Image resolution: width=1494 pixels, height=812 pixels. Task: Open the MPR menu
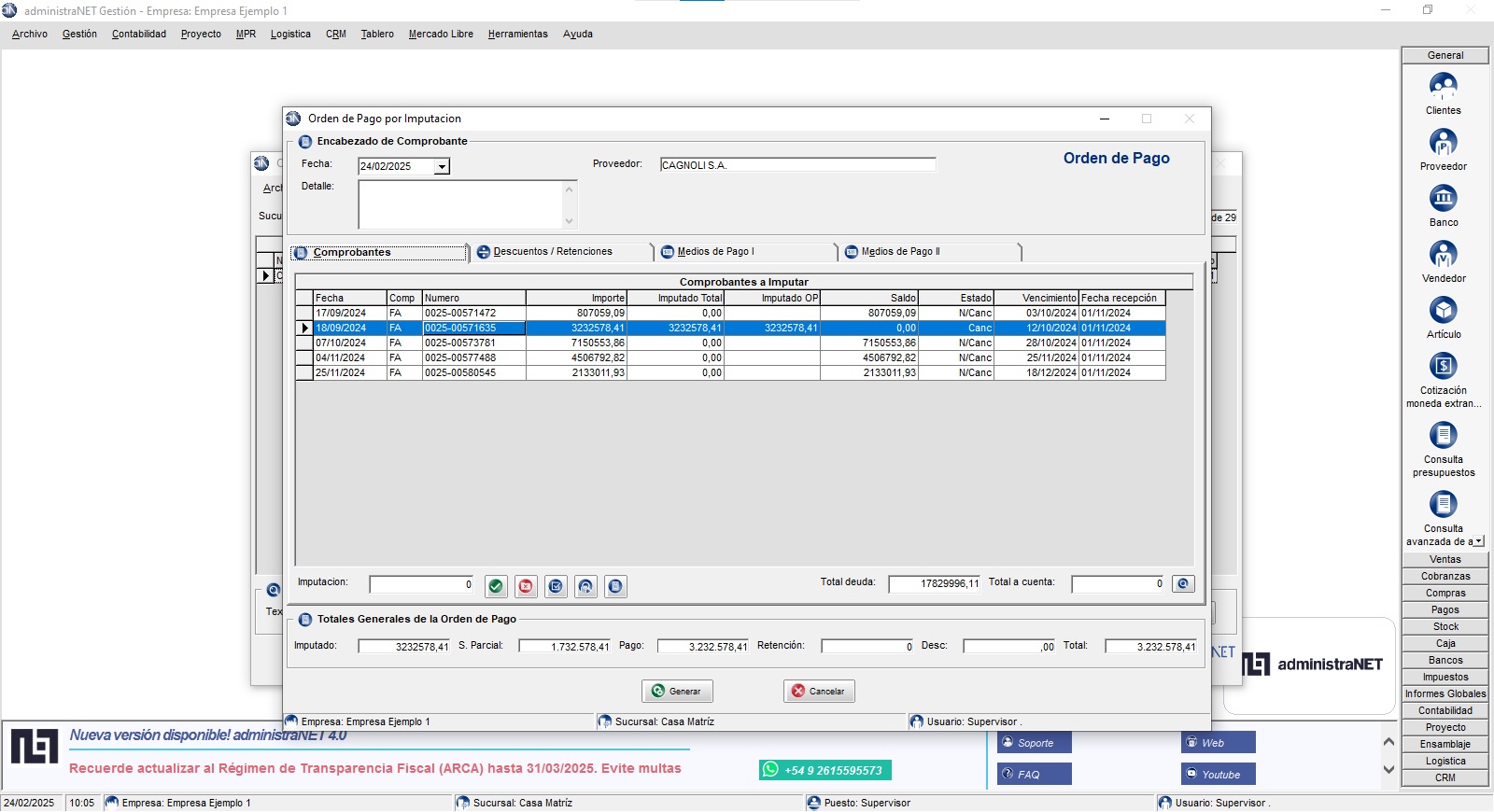coord(246,34)
